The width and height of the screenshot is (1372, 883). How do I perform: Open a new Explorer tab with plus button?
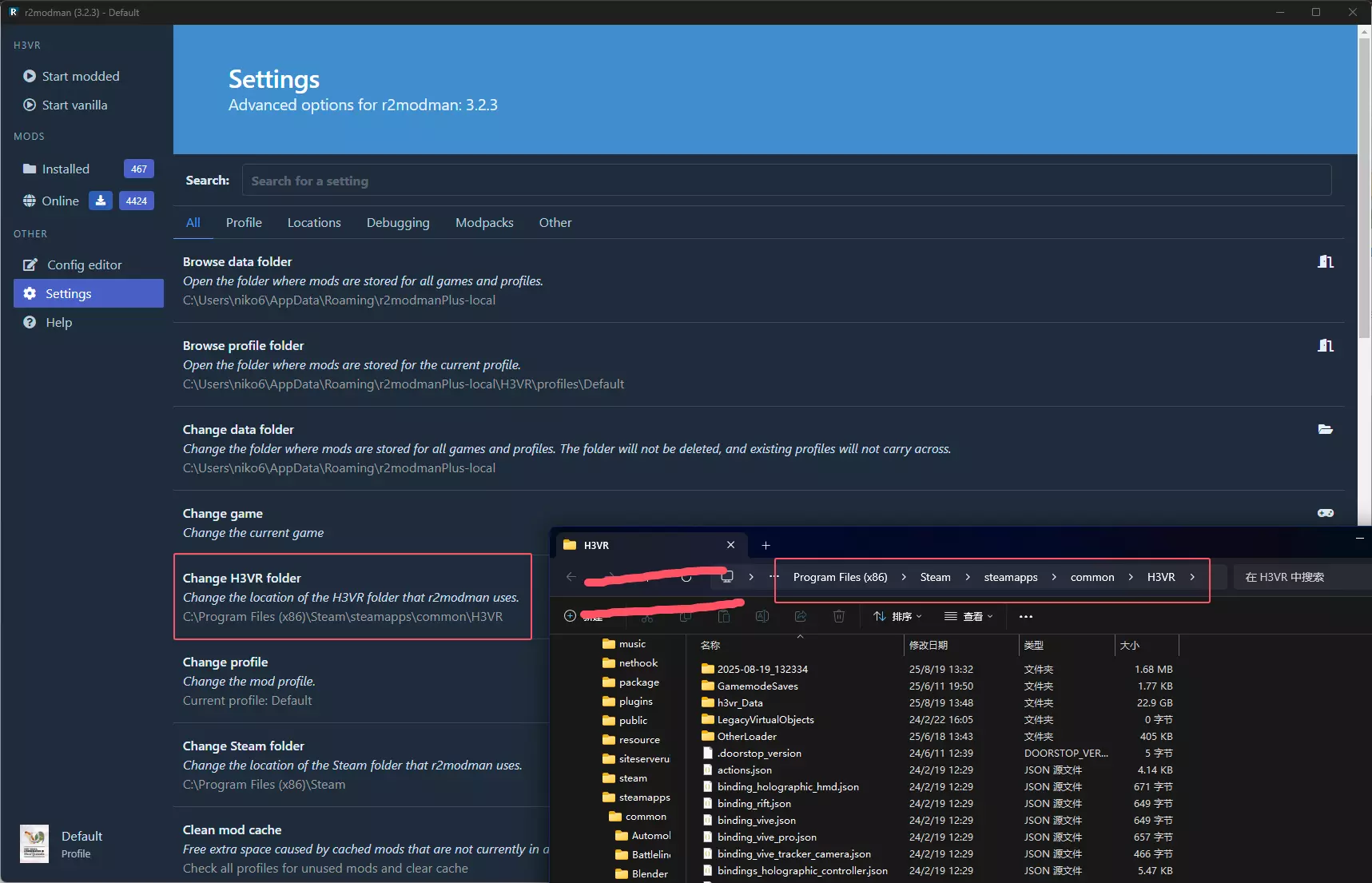click(766, 545)
